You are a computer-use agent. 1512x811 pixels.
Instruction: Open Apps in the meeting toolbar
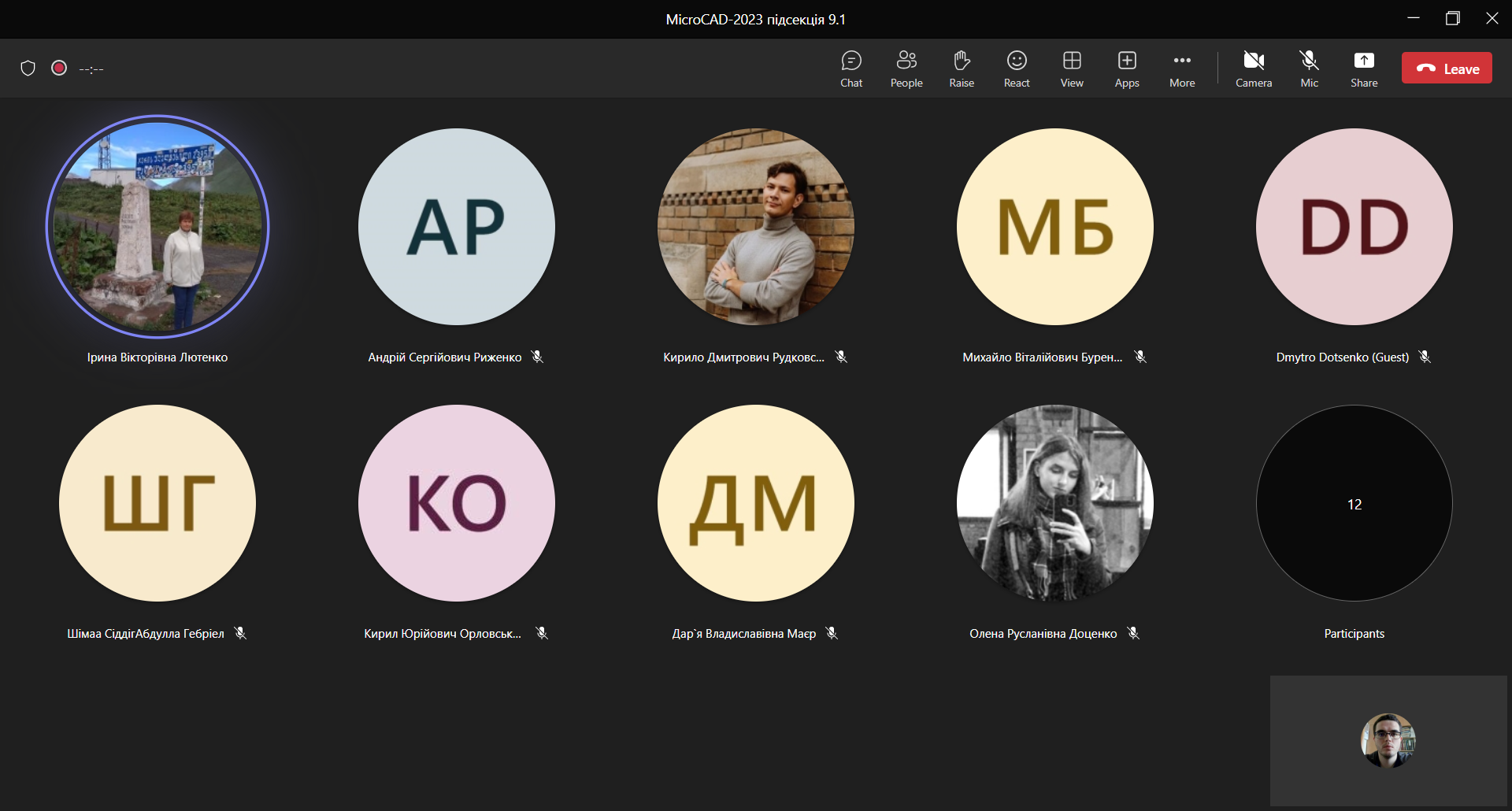point(1127,69)
